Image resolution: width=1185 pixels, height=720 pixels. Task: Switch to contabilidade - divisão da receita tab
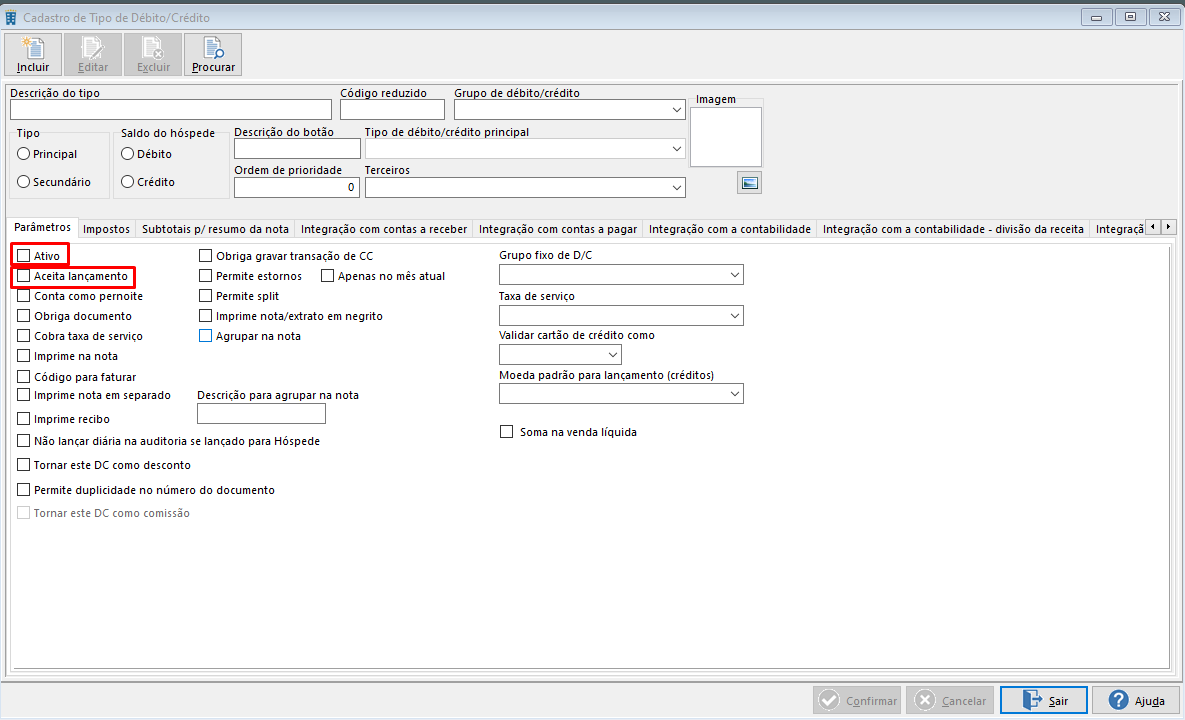(x=953, y=229)
